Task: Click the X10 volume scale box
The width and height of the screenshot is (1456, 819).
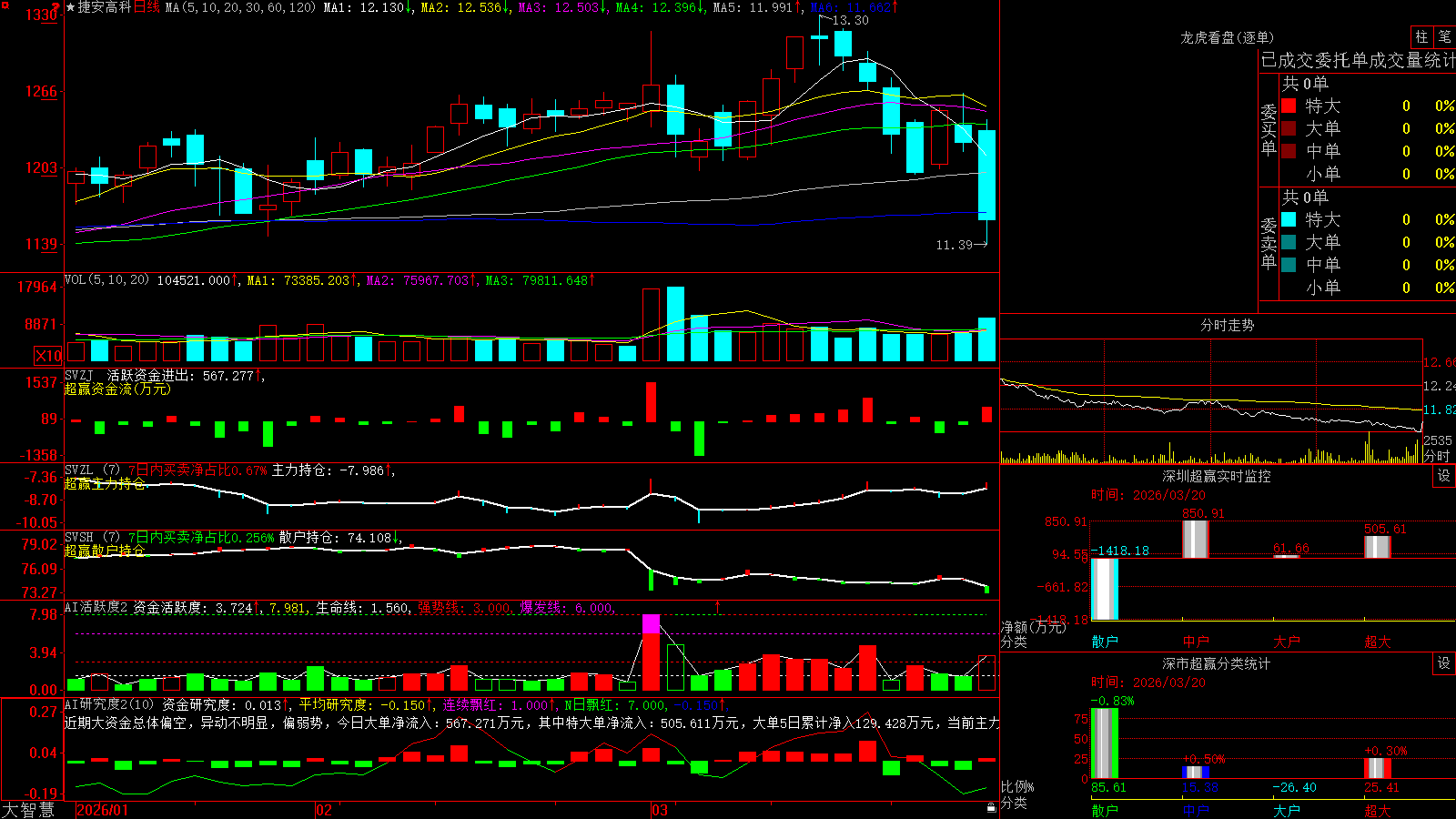Action: click(x=48, y=356)
